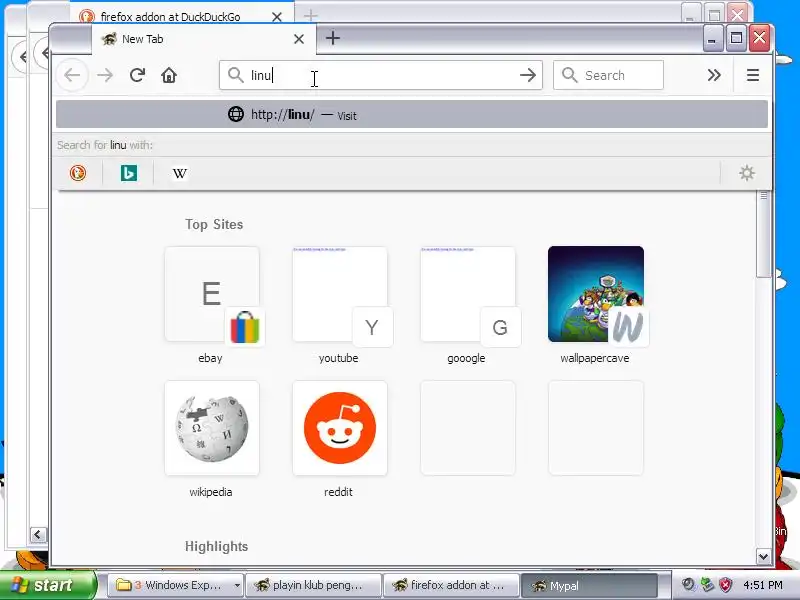This screenshot has height=600, width=800.
Task: Open the youtube top site tile
Action: [340, 294]
